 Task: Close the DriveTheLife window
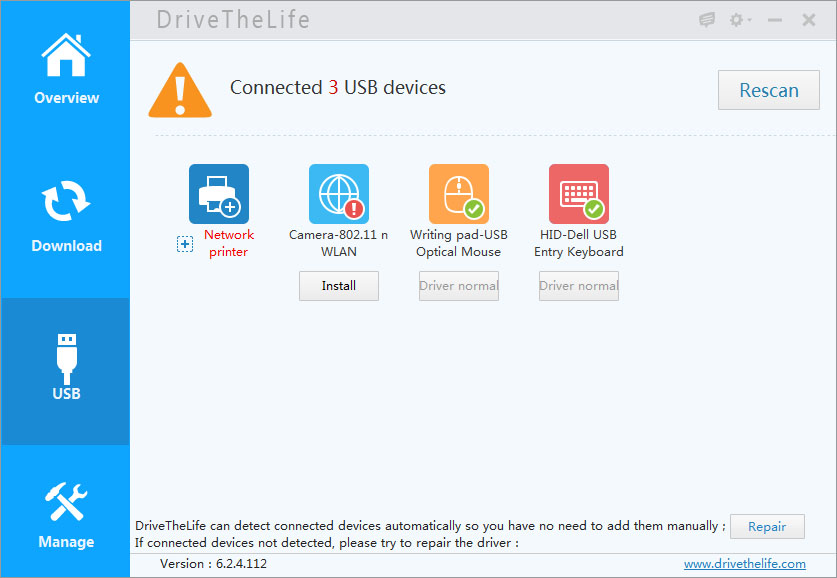(x=809, y=20)
